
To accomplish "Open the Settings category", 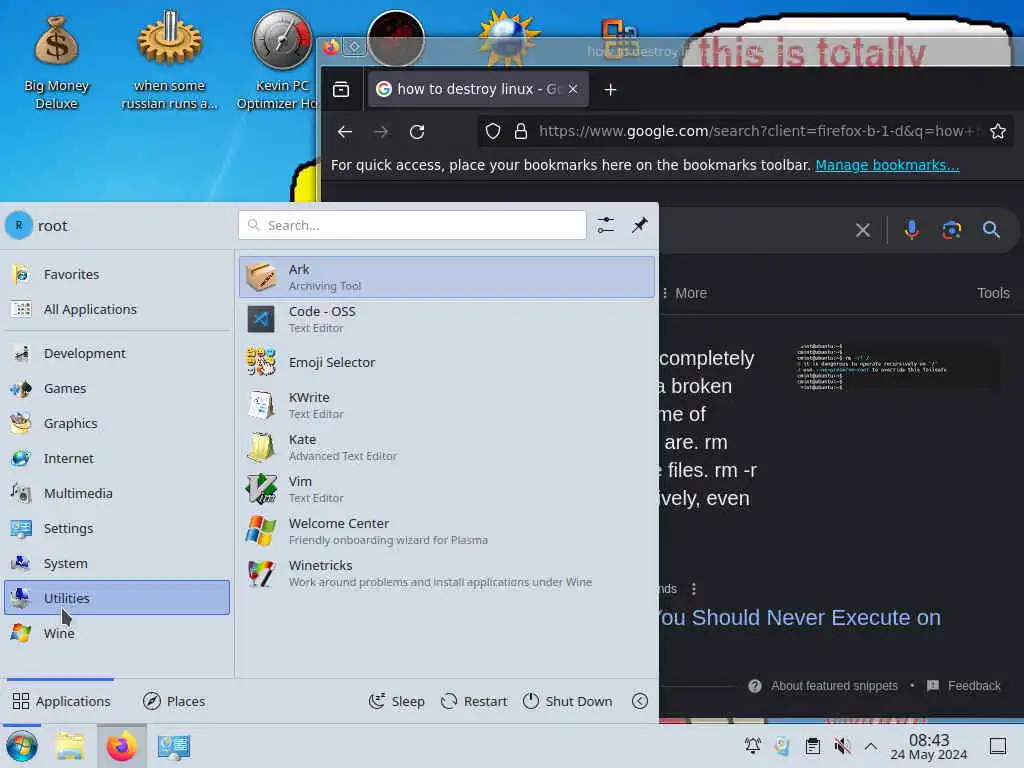I will [x=117, y=528].
